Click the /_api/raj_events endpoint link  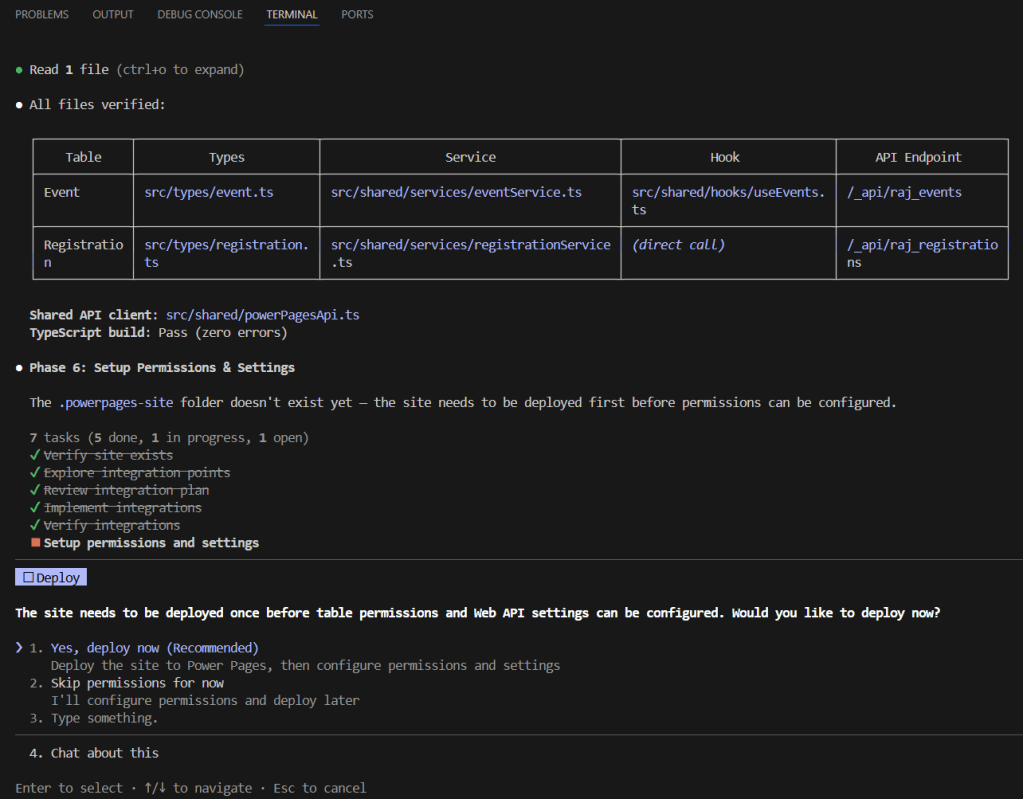(904, 192)
